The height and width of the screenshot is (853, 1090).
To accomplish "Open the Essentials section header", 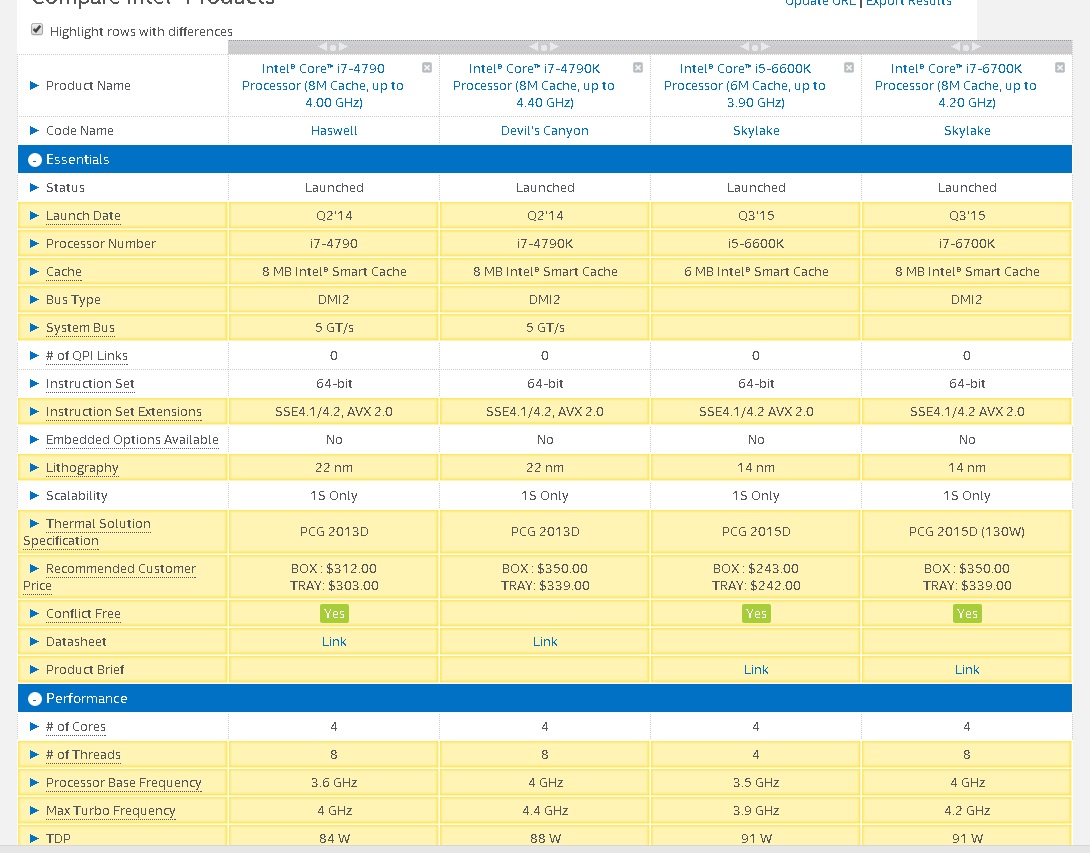I will [x=77, y=160].
